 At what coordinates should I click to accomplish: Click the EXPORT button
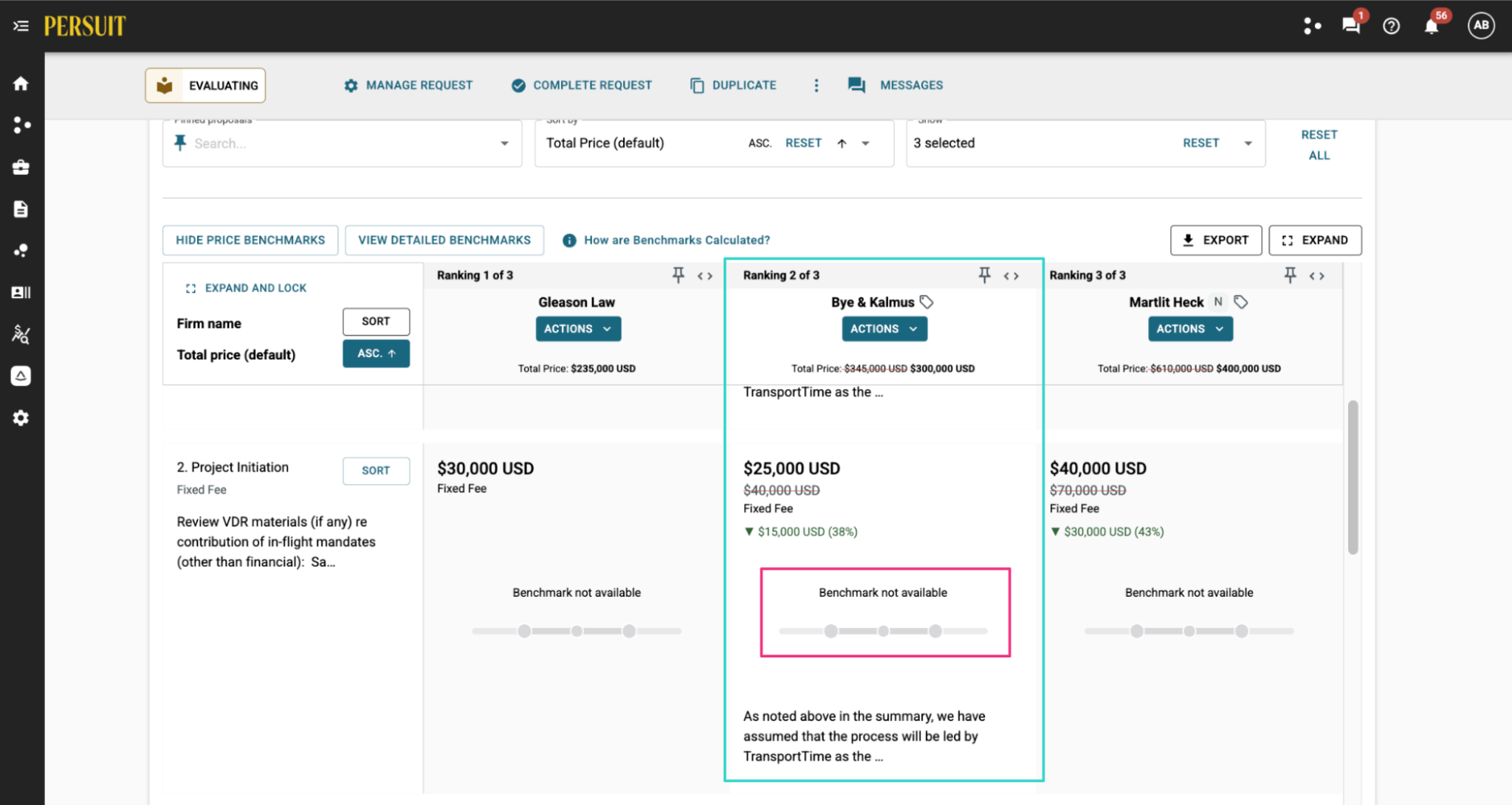[1216, 241]
